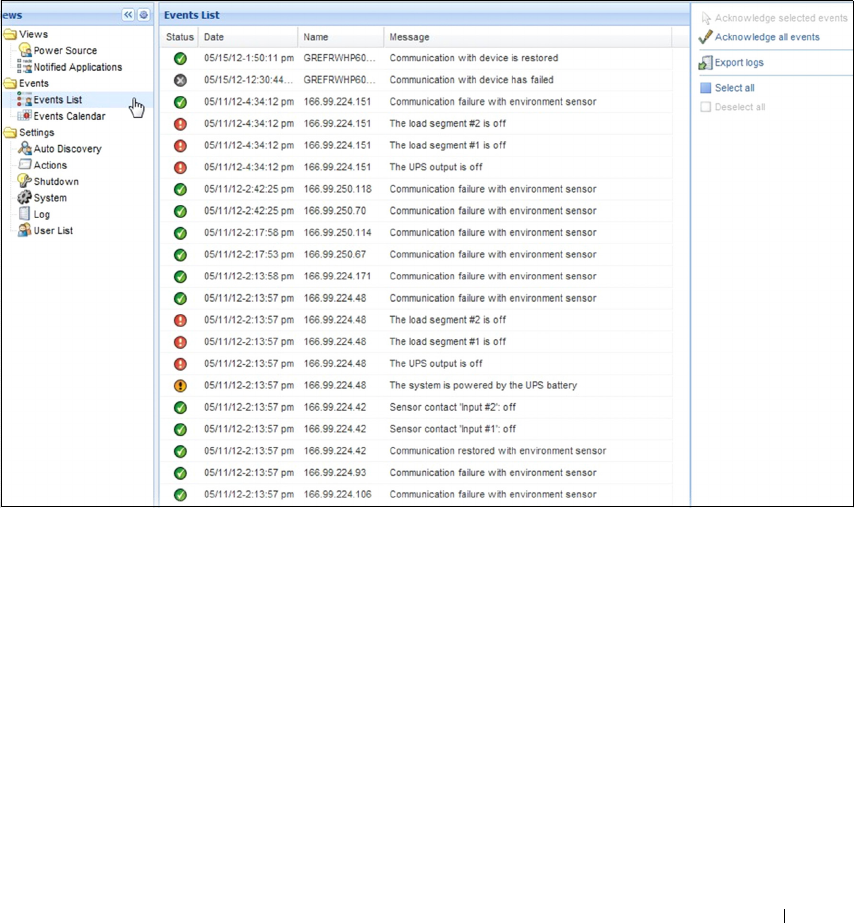The image size is (854, 923).
Task: Click green status icon for 166.99.224.106 event
Action: [181, 494]
